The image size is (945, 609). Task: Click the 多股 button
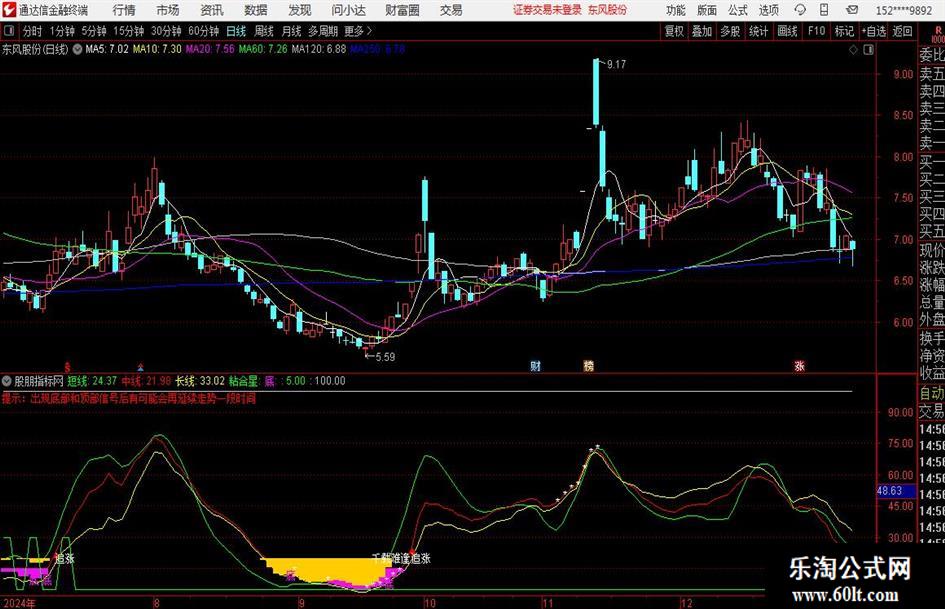730,31
